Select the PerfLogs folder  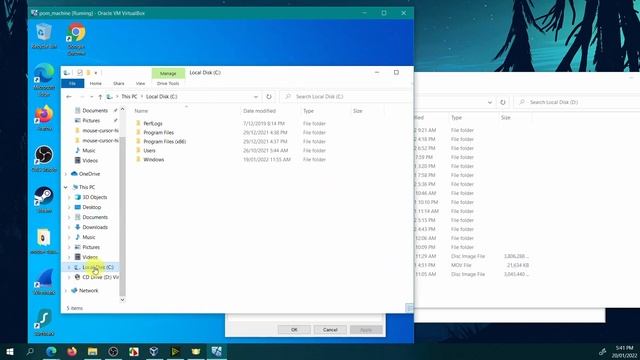coord(153,123)
